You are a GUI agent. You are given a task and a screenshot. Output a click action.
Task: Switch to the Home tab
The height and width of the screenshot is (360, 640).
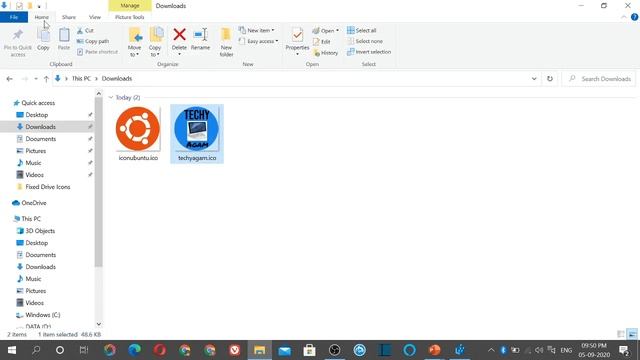[x=41, y=17]
